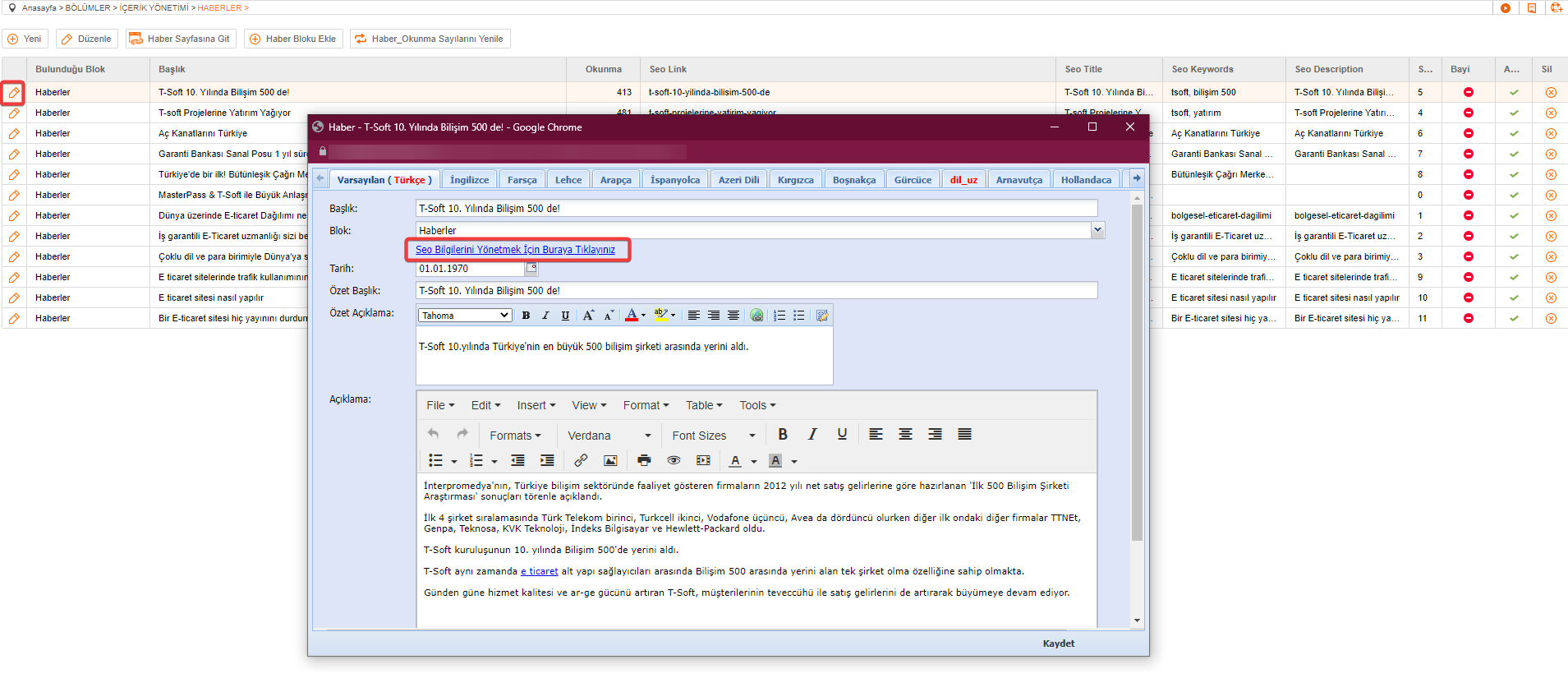Insert a numbered list in the Özet Açıklama toolbar
The width and height of the screenshot is (1568, 678).
click(x=779, y=316)
